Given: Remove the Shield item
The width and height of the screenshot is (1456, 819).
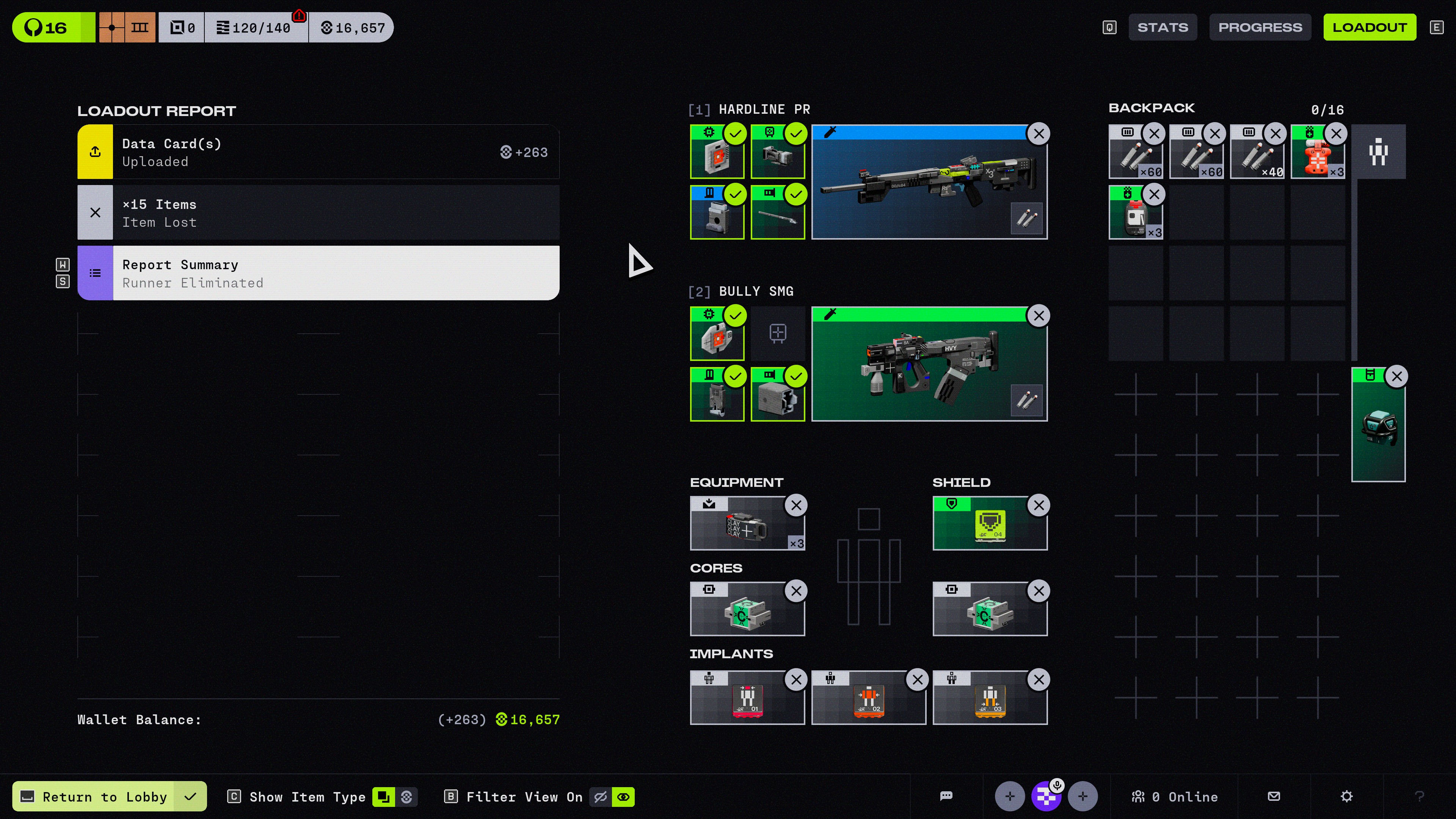Looking at the screenshot, I should [1039, 506].
